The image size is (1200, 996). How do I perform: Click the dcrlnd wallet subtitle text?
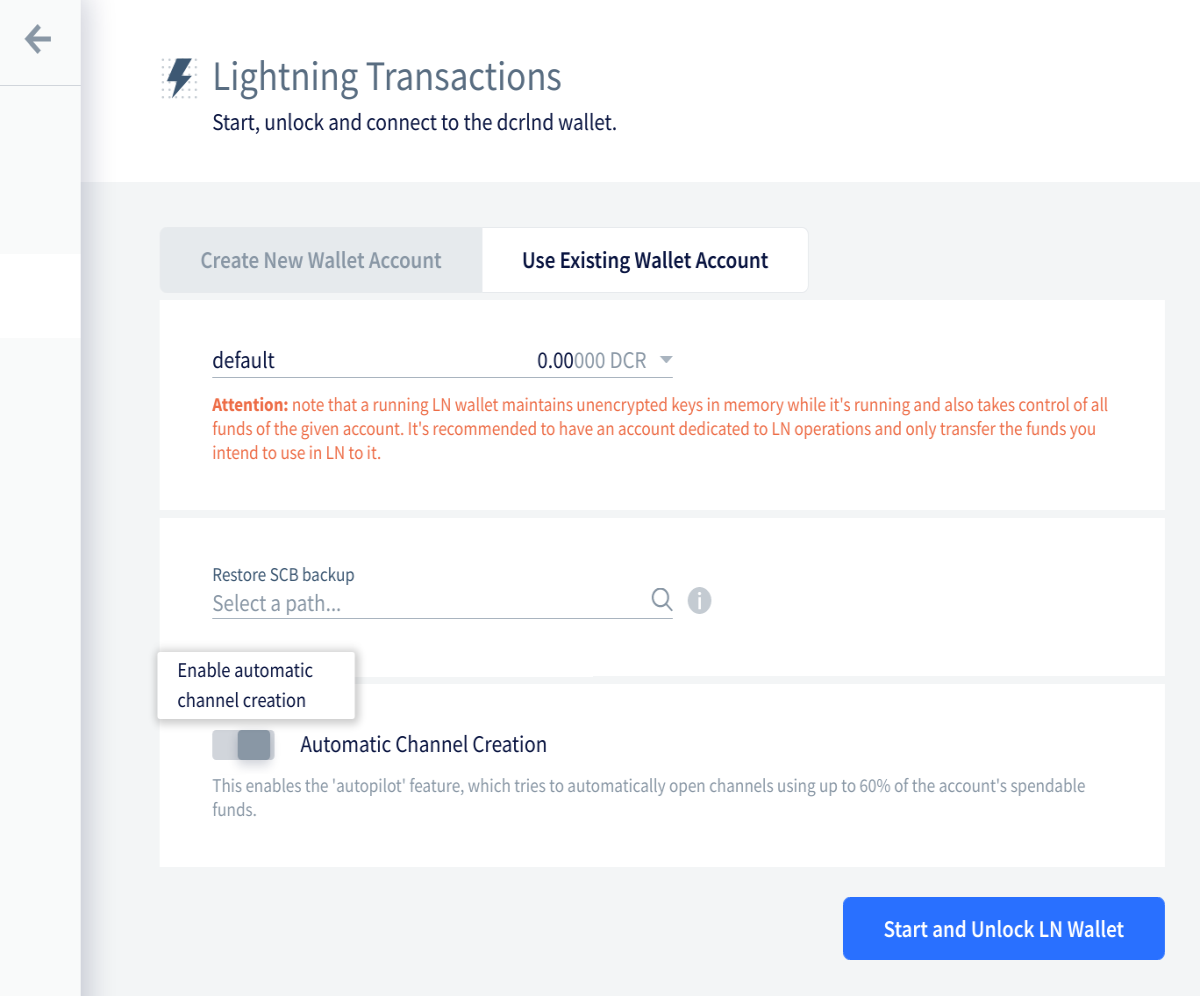[x=415, y=126]
